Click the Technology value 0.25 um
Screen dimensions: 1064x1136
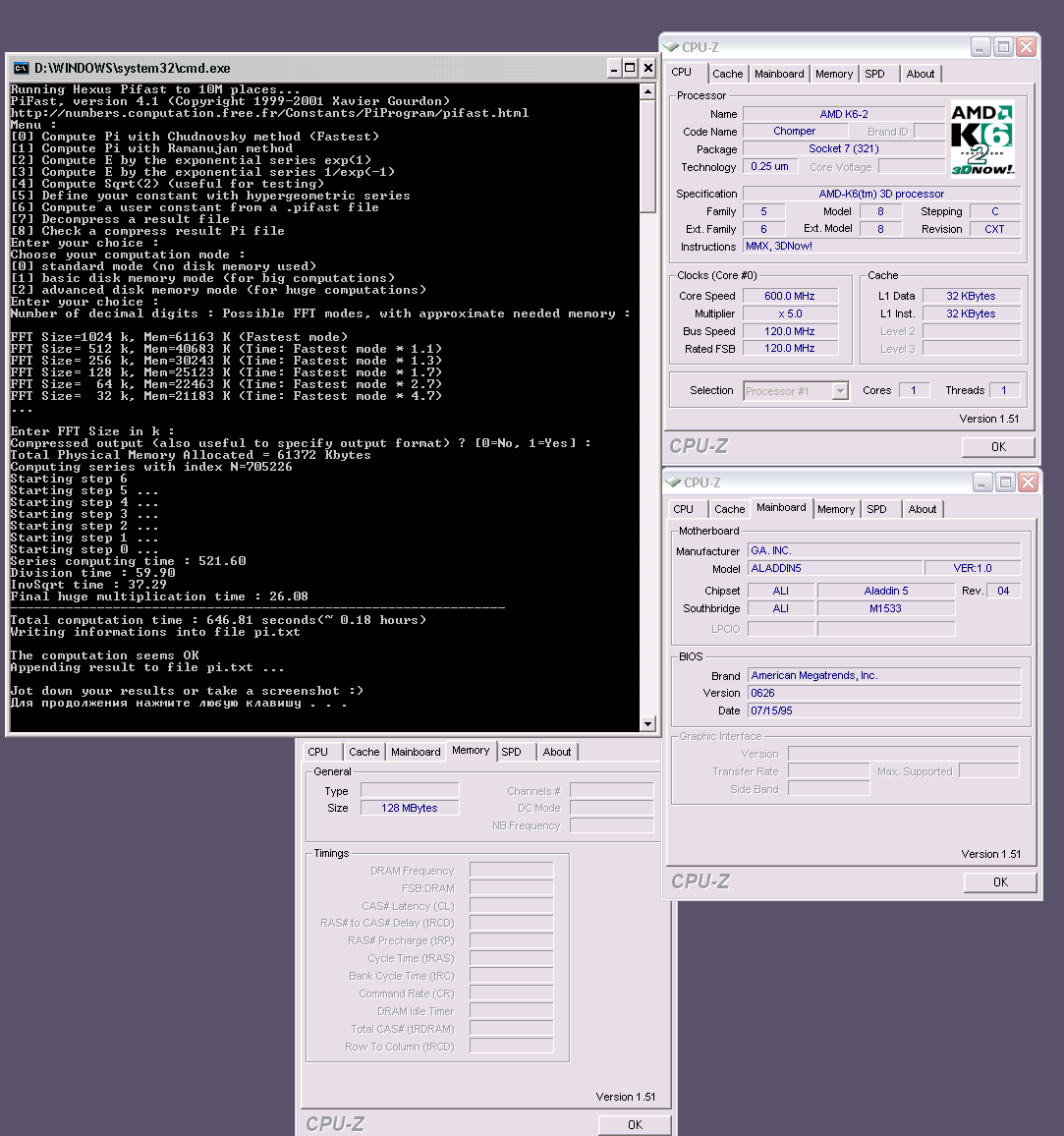[x=770, y=166]
